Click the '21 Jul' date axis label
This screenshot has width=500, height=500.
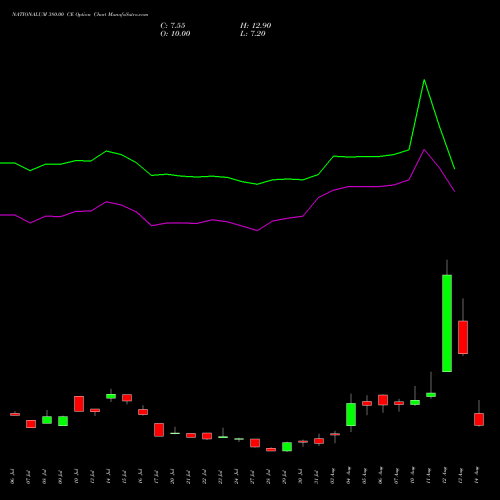click(189, 476)
